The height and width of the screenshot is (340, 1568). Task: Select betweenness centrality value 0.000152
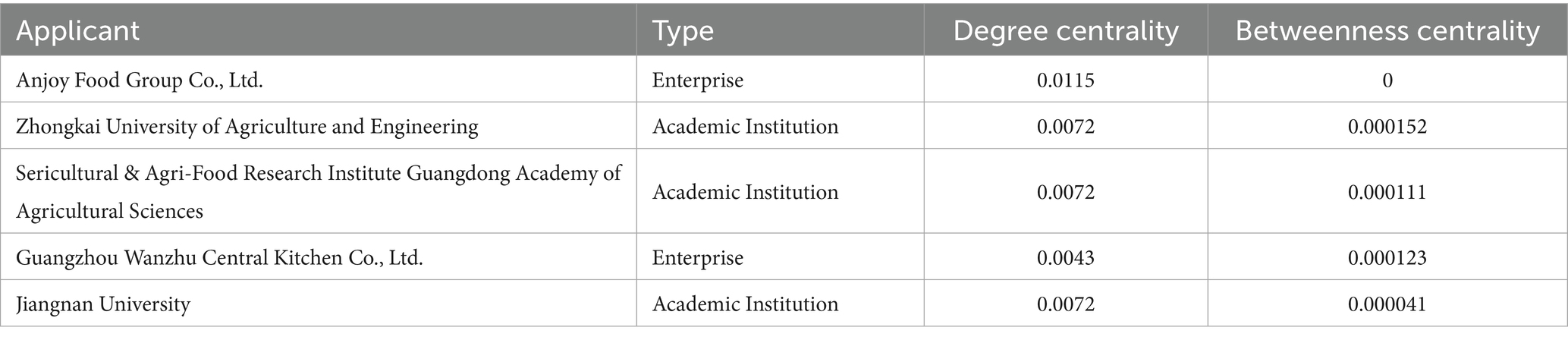click(1387, 126)
